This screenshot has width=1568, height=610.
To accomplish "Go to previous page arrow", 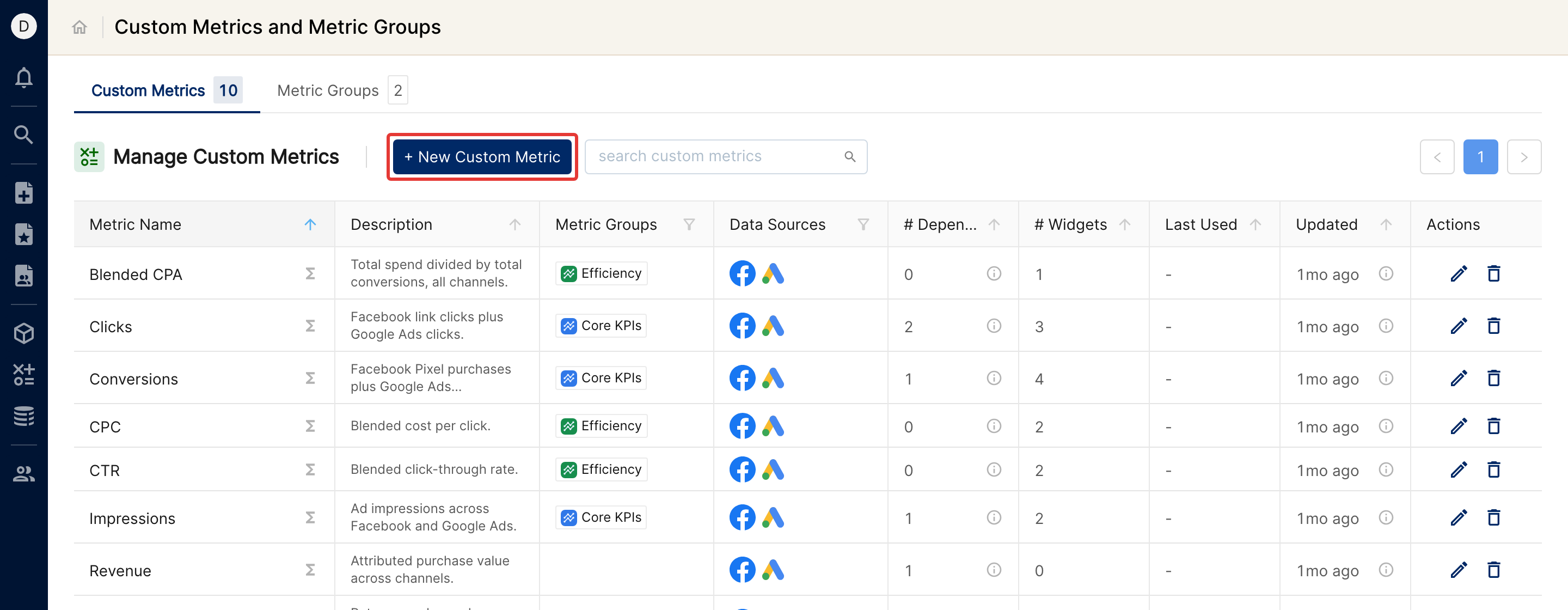I will tap(1437, 157).
